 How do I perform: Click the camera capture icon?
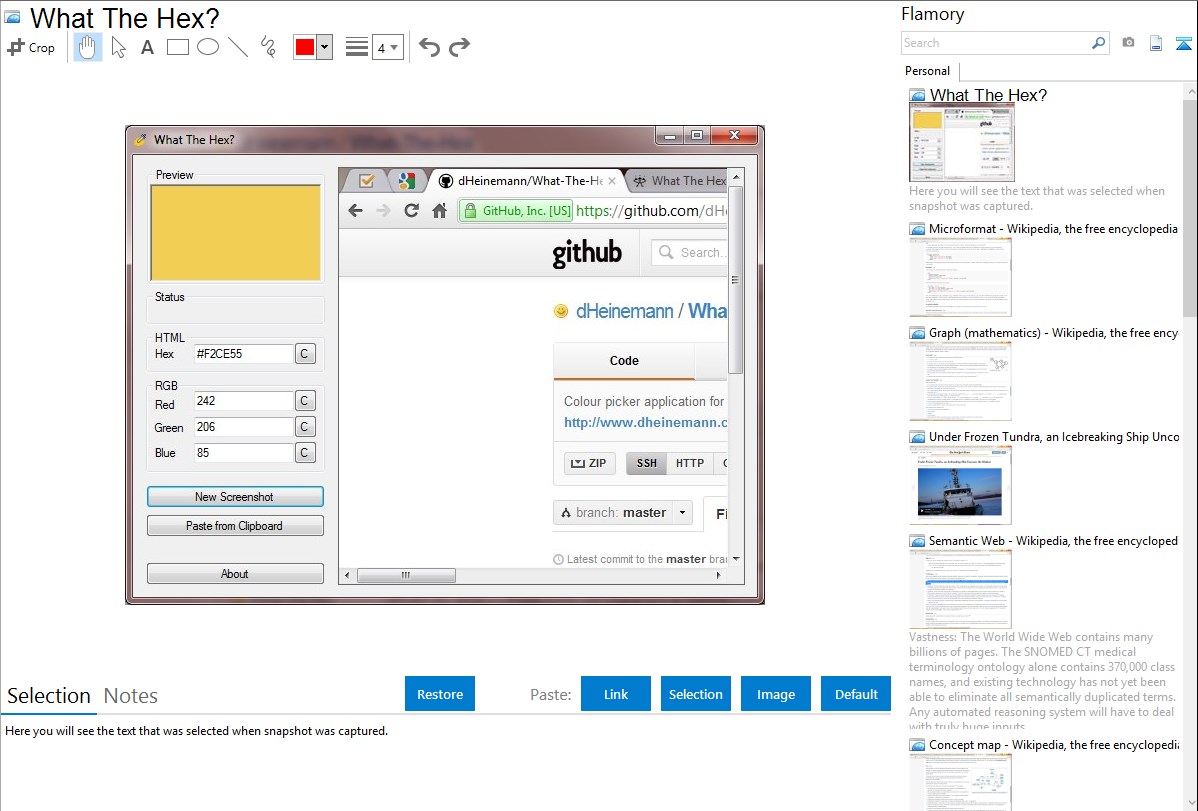click(1128, 43)
